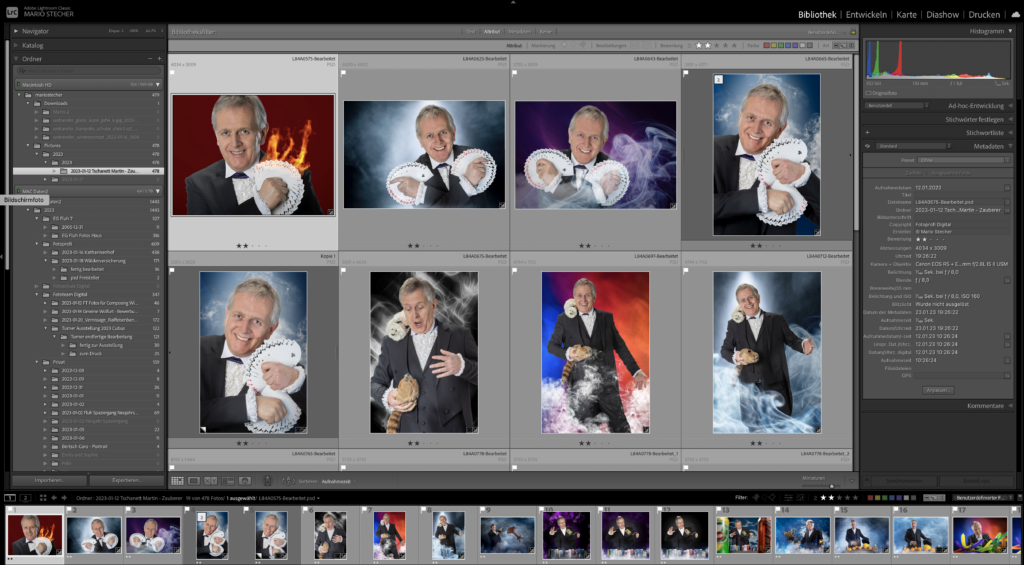This screenshot has height=565, width=1024.
Task: Click the plus icon beside Stichwörter festlegen row
Action: point(867,133)
